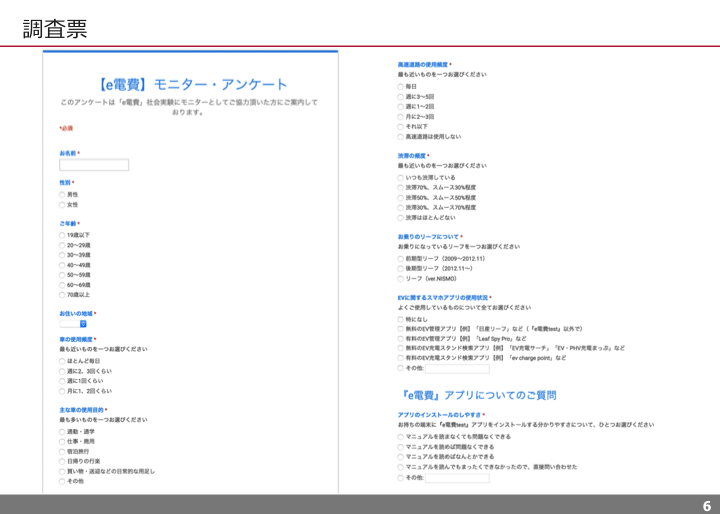Select 毎日 for highway usage
This screenshot has height=514, width=720.
(400, 86)
